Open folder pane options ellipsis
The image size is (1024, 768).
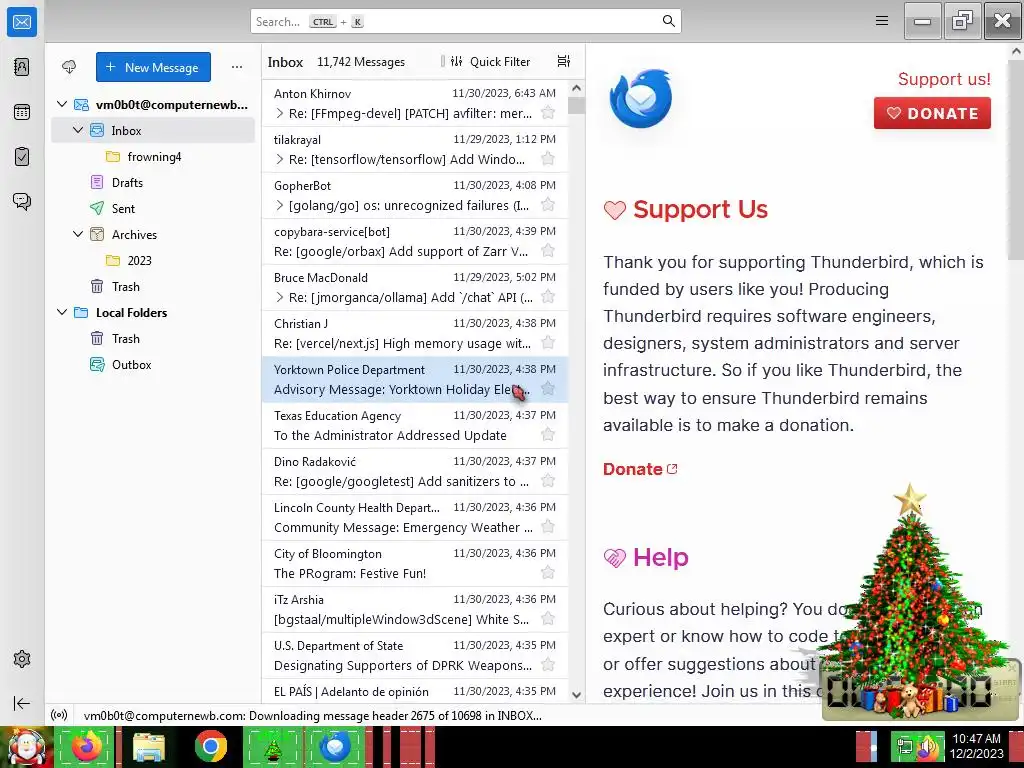237,67
